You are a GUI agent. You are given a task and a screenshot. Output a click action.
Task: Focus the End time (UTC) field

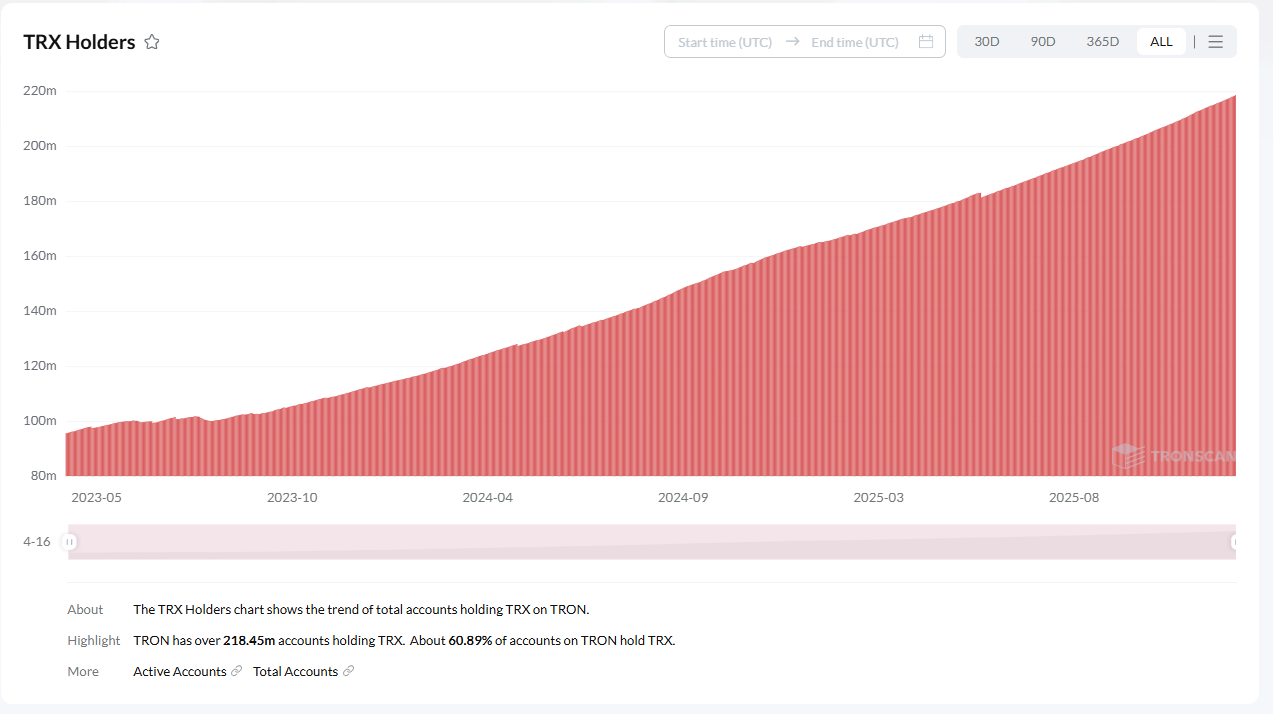[x=855, y=42]
